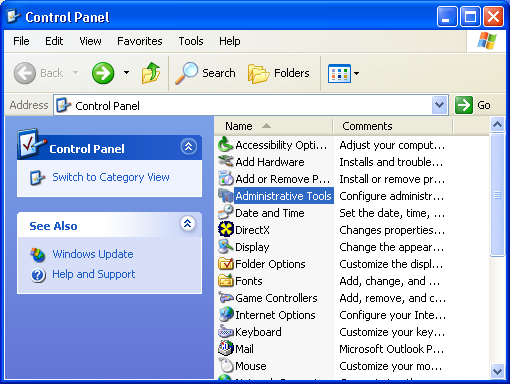Sort by the Name column header
510x384 pixels.
coord(274,126)
